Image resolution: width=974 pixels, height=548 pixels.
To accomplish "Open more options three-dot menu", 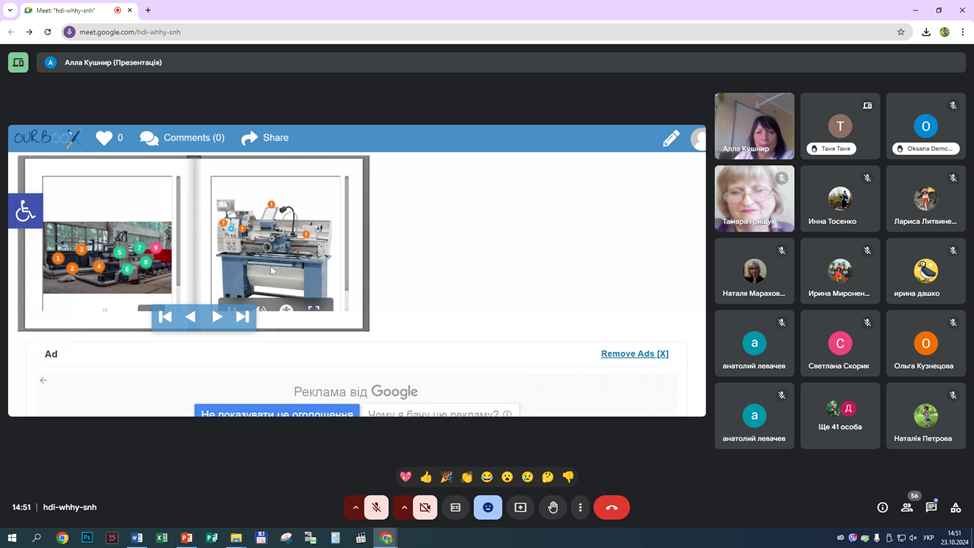I will pos(580,508).
